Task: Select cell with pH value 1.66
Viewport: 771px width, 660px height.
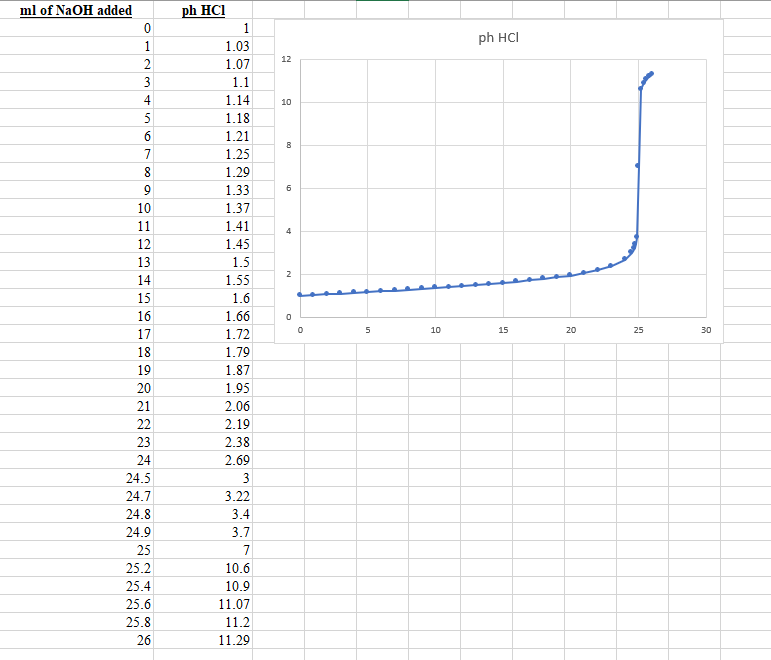Action: click(203, 316)
